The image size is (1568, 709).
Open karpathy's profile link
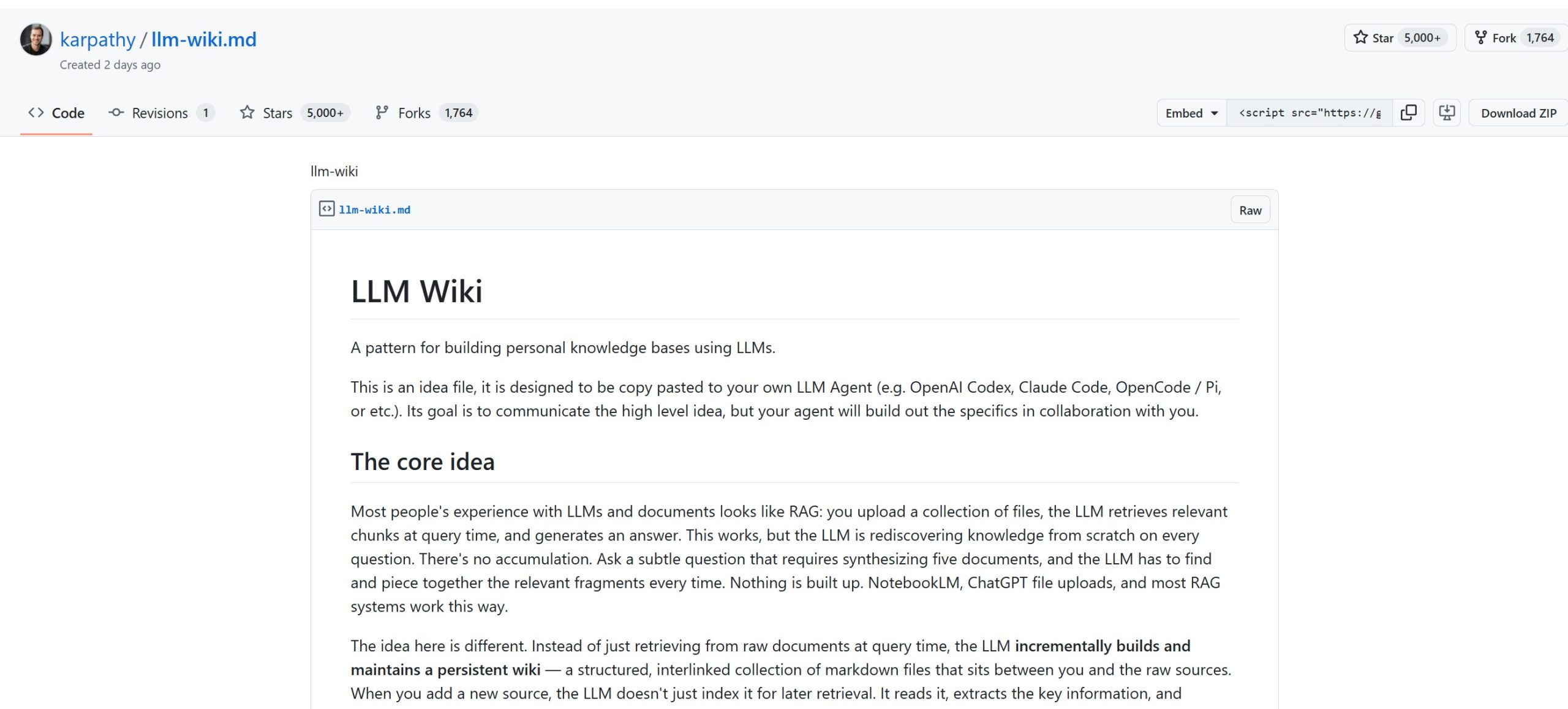pyautogui.click(x=98, y=39)
